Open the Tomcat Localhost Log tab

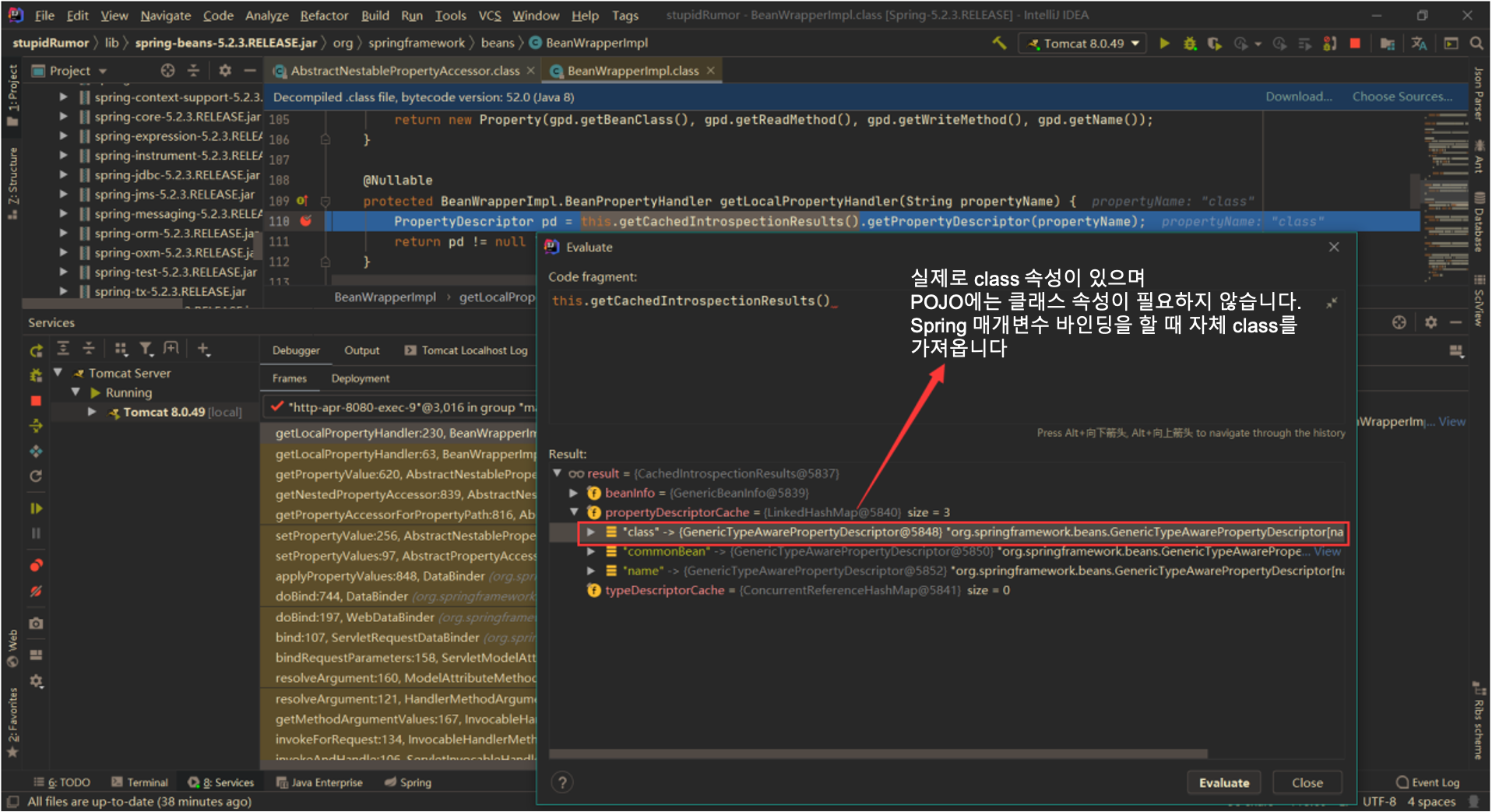[x=467, y=350]
